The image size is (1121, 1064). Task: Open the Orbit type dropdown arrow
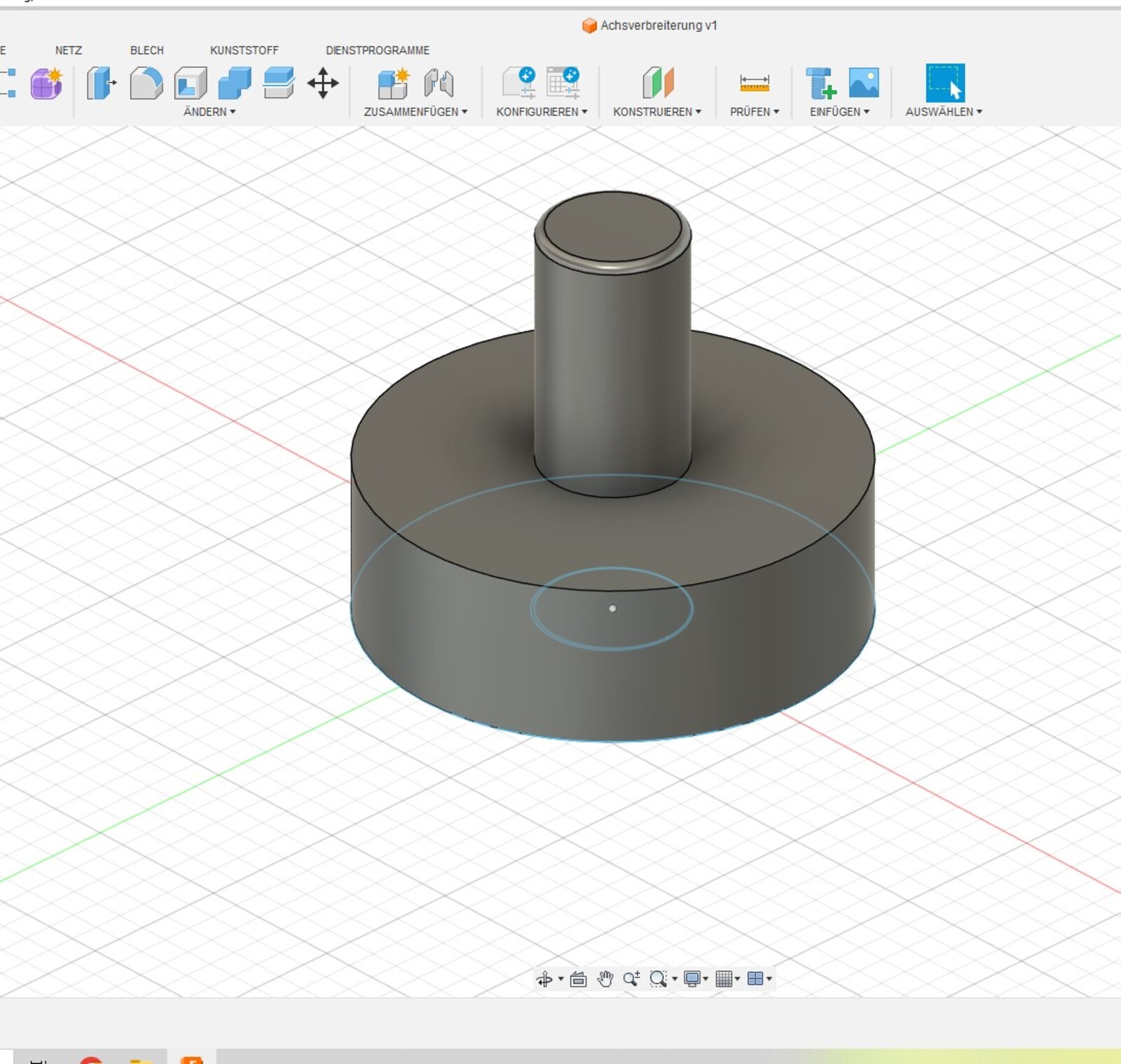coord(560,979)
